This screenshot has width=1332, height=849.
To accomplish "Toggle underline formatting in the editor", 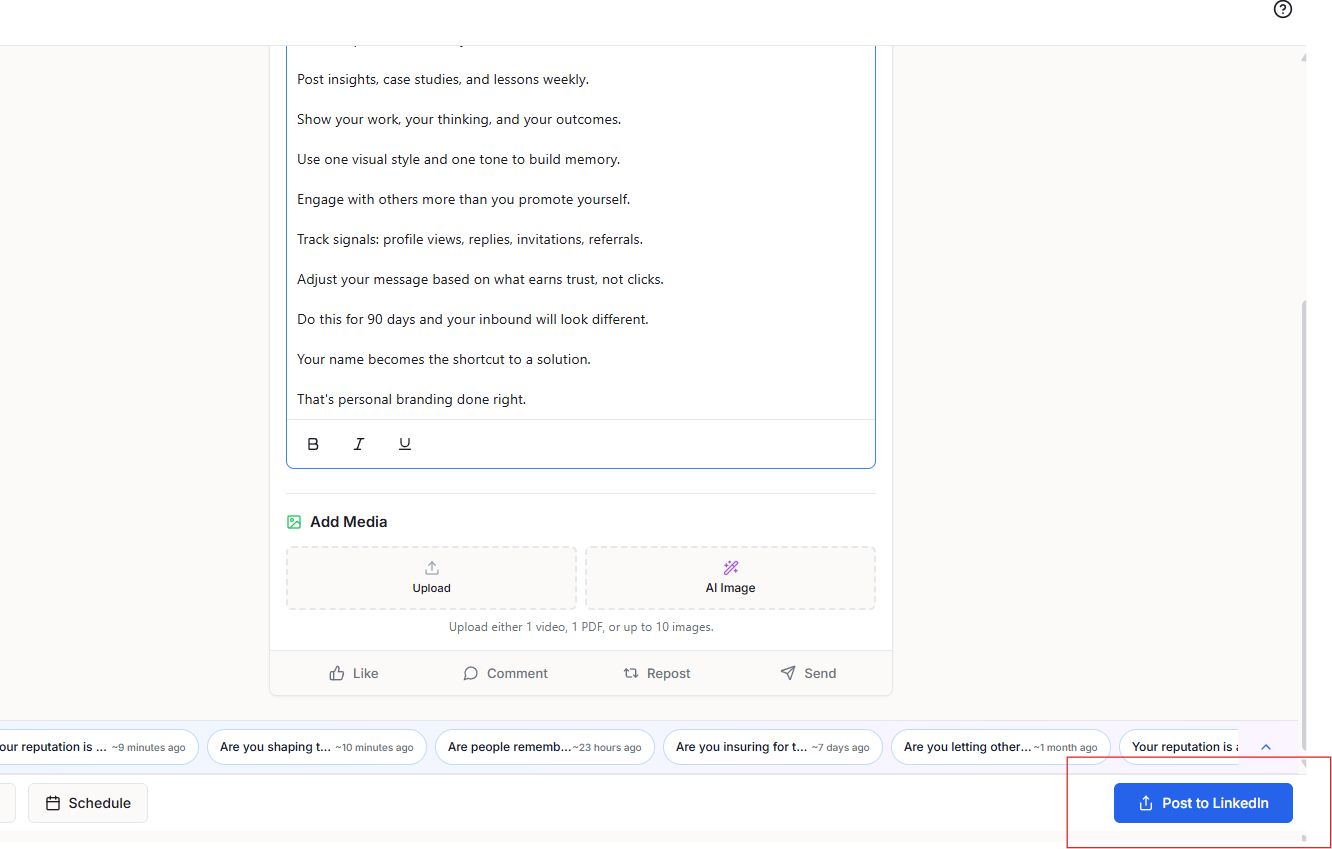I will pyautogui.click(x=405, y=444).
